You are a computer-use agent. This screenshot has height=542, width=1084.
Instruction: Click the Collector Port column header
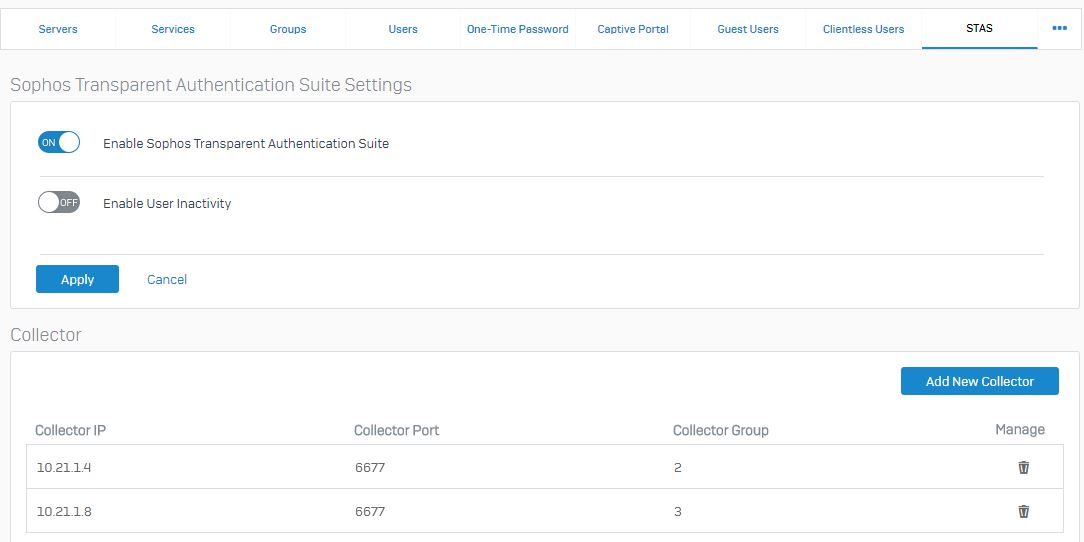click(396, 430)
